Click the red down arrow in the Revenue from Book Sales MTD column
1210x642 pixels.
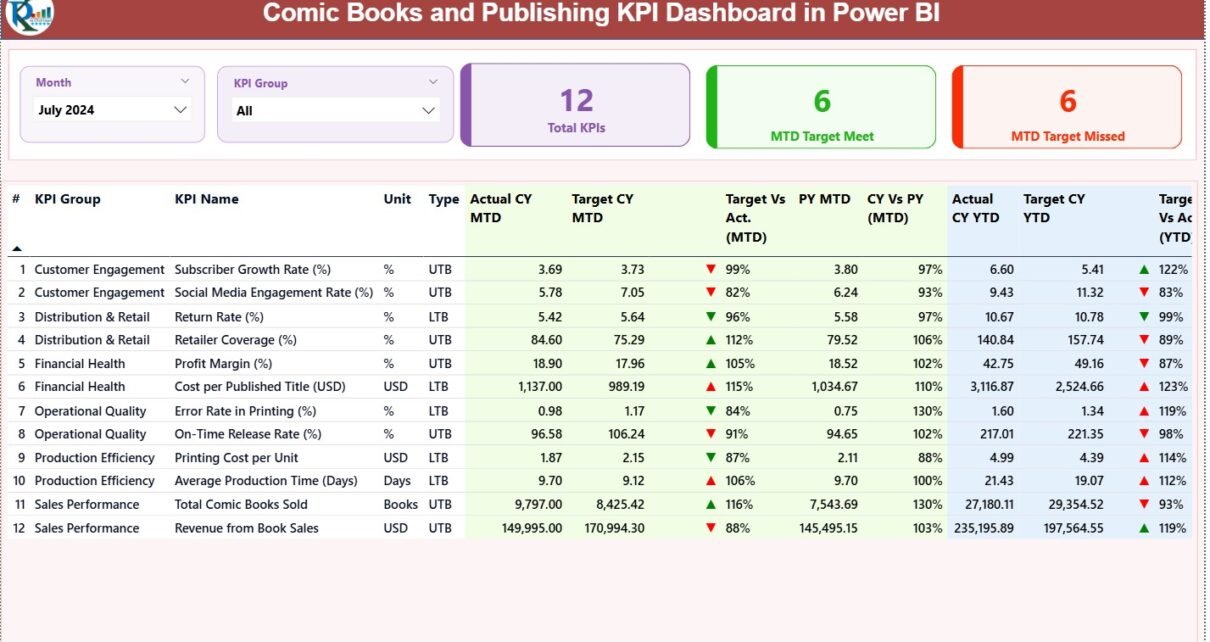(711, 528)
